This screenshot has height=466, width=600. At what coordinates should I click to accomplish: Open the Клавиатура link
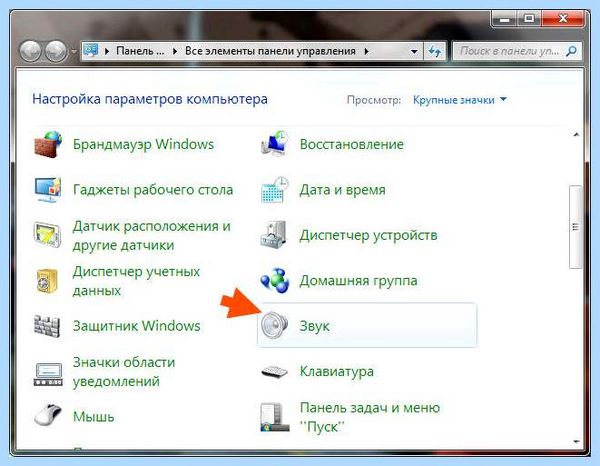(x=337, y=371)
